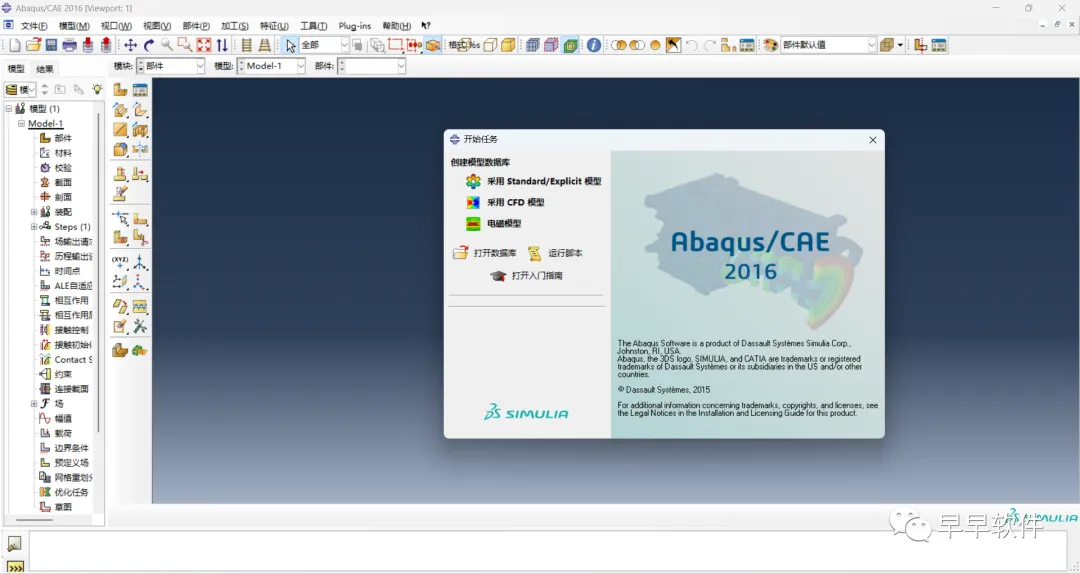The height and width of the screenshot is (574, 1080).
Task: Collapse the 模型 (1) root node
Action: coord(8,109)
